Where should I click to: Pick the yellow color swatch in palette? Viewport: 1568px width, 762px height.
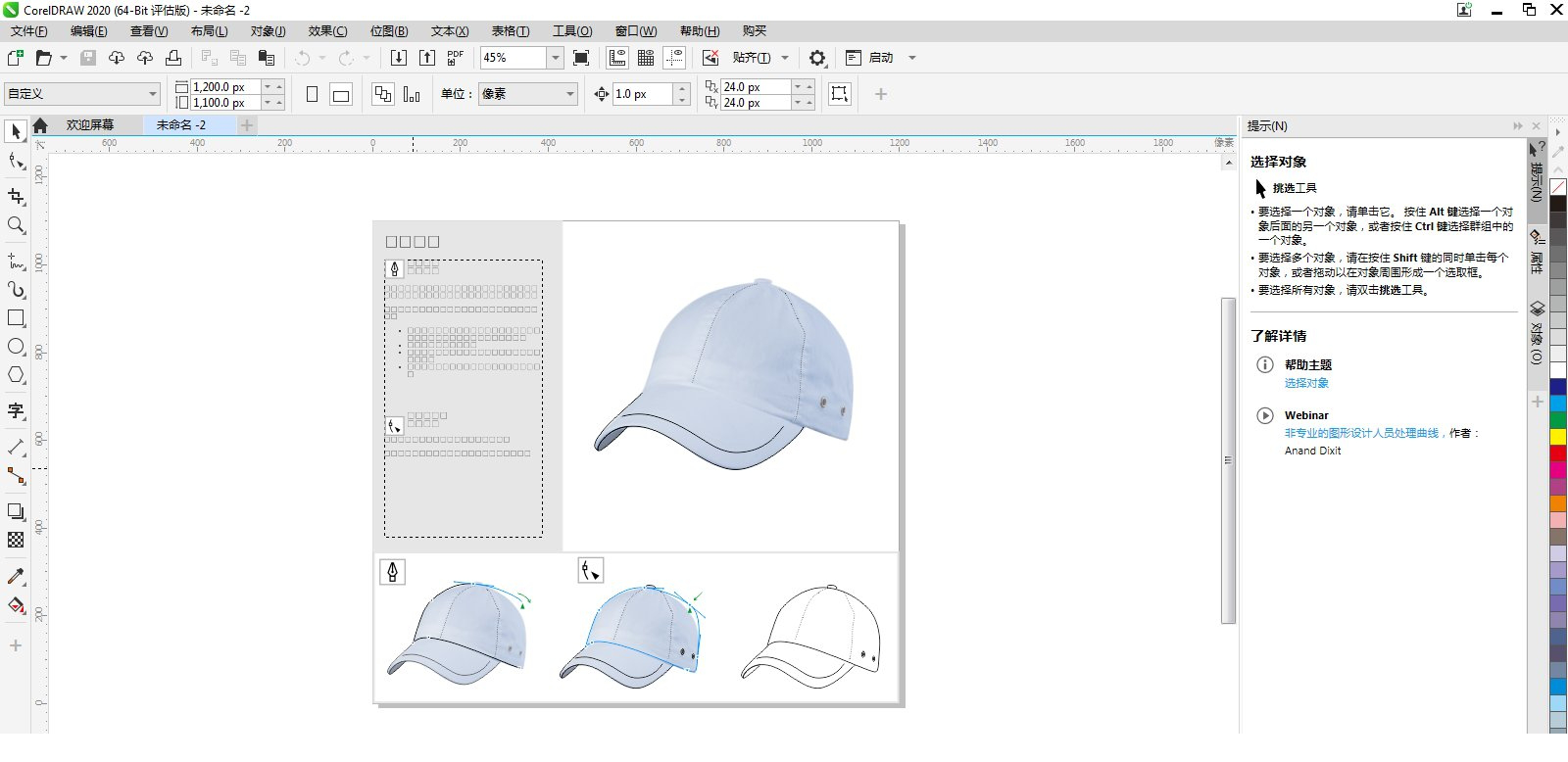coord(1558,437)
